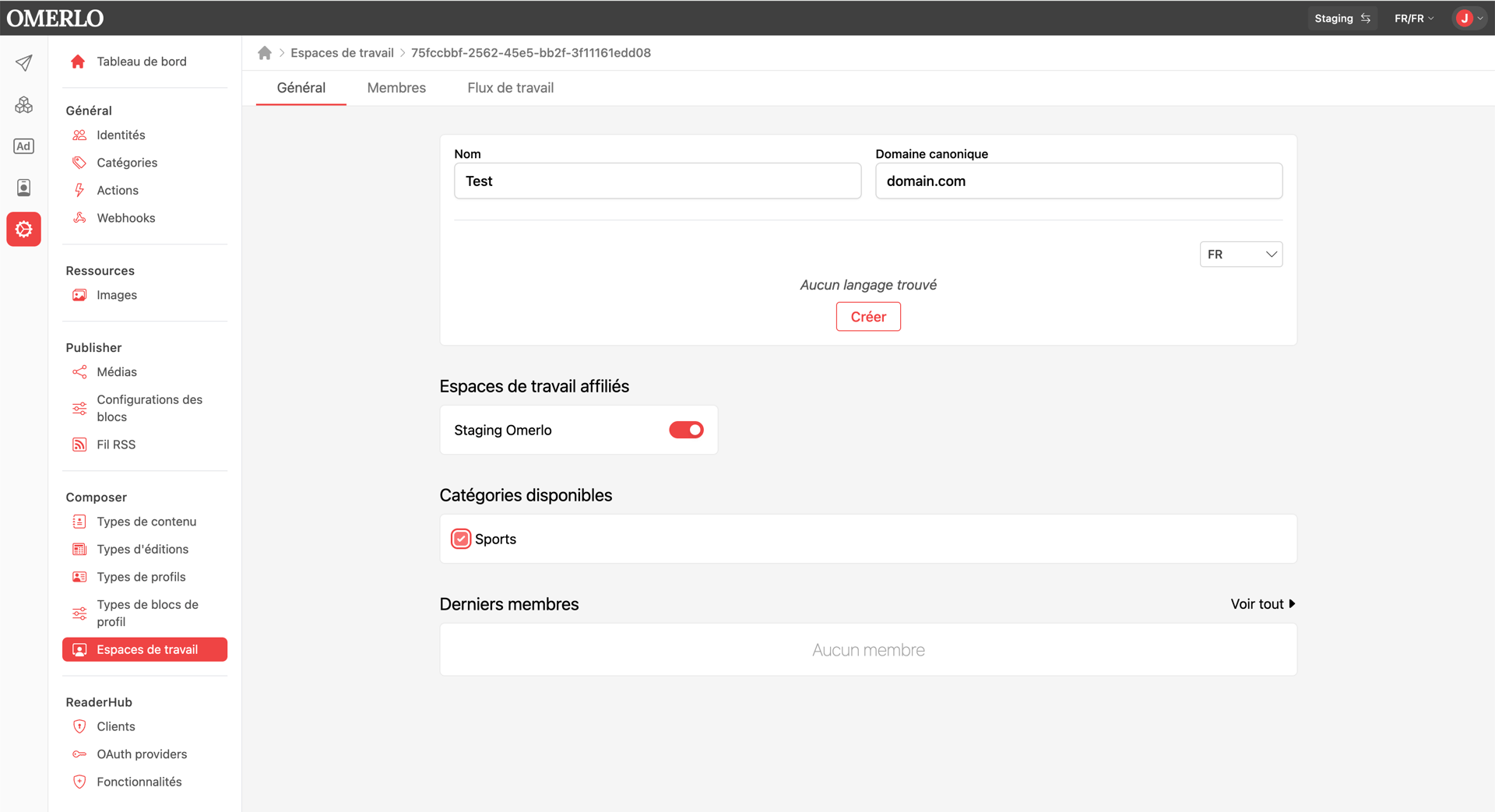This screenshot has height=812, width=1495.
Task: Open the user avatar J menu
Action: coord(1469,18)
